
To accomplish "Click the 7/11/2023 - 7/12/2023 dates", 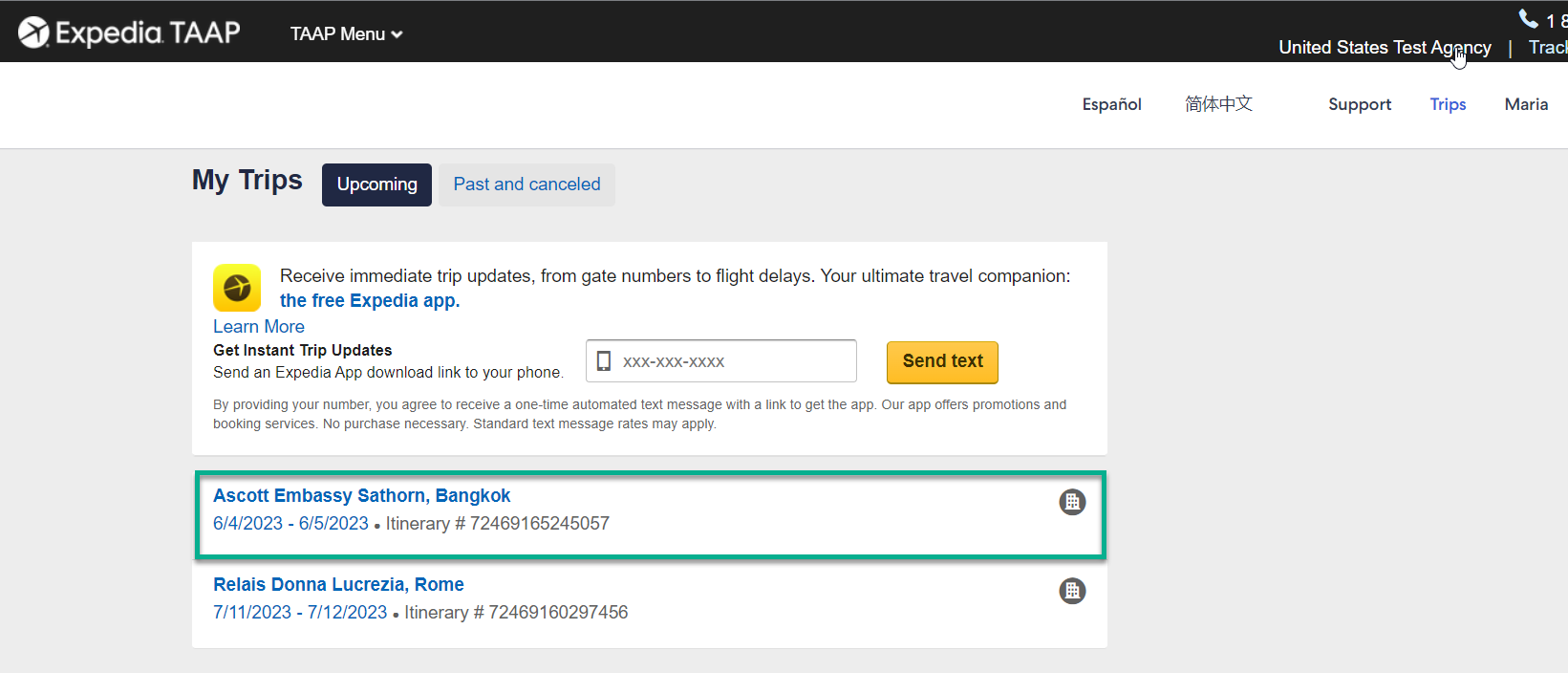I will (300, 612).
